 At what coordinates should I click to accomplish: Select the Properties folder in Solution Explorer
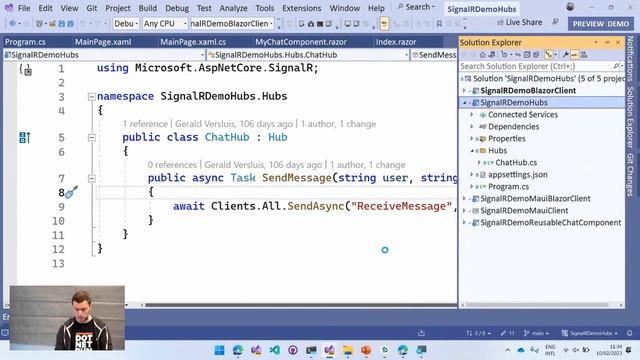(506, 139)
